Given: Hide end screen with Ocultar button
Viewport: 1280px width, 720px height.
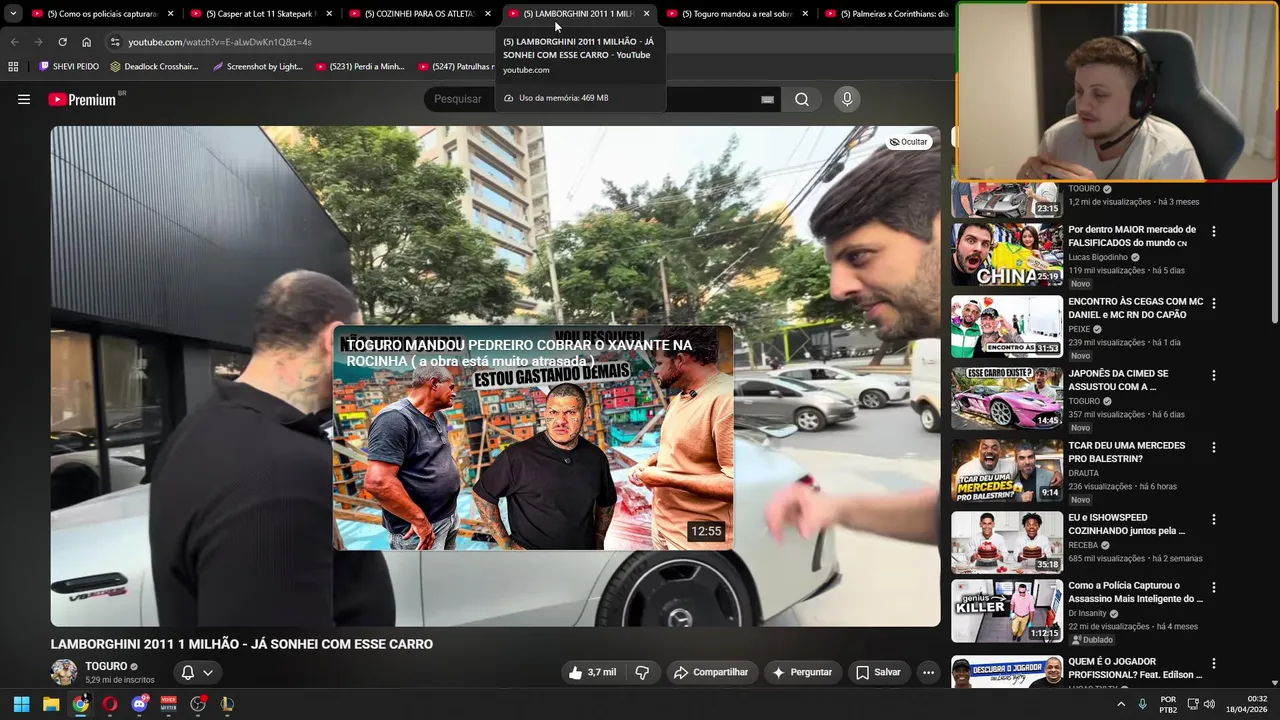Looking at the screenshot, I should coord(908,142).
